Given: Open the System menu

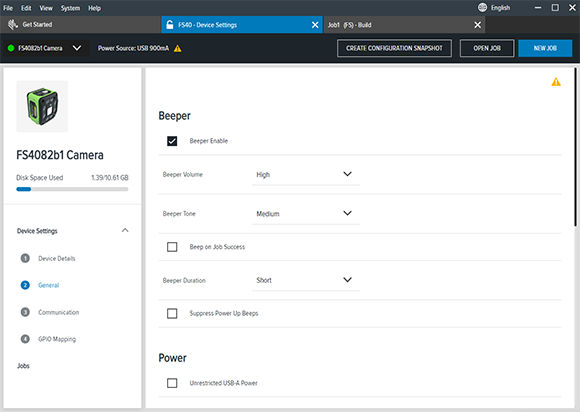Looking at the screenshot, I should pos(70,8).
